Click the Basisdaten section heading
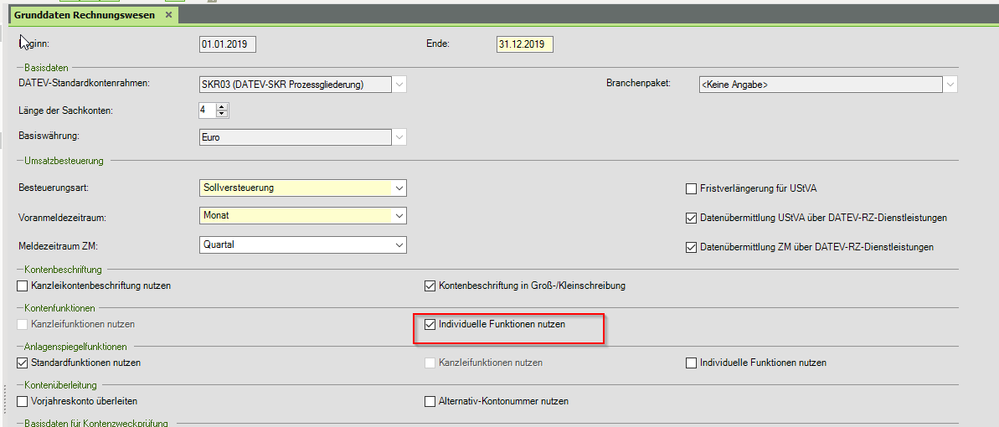Screen dimensions: 999x427 (46, 67)
